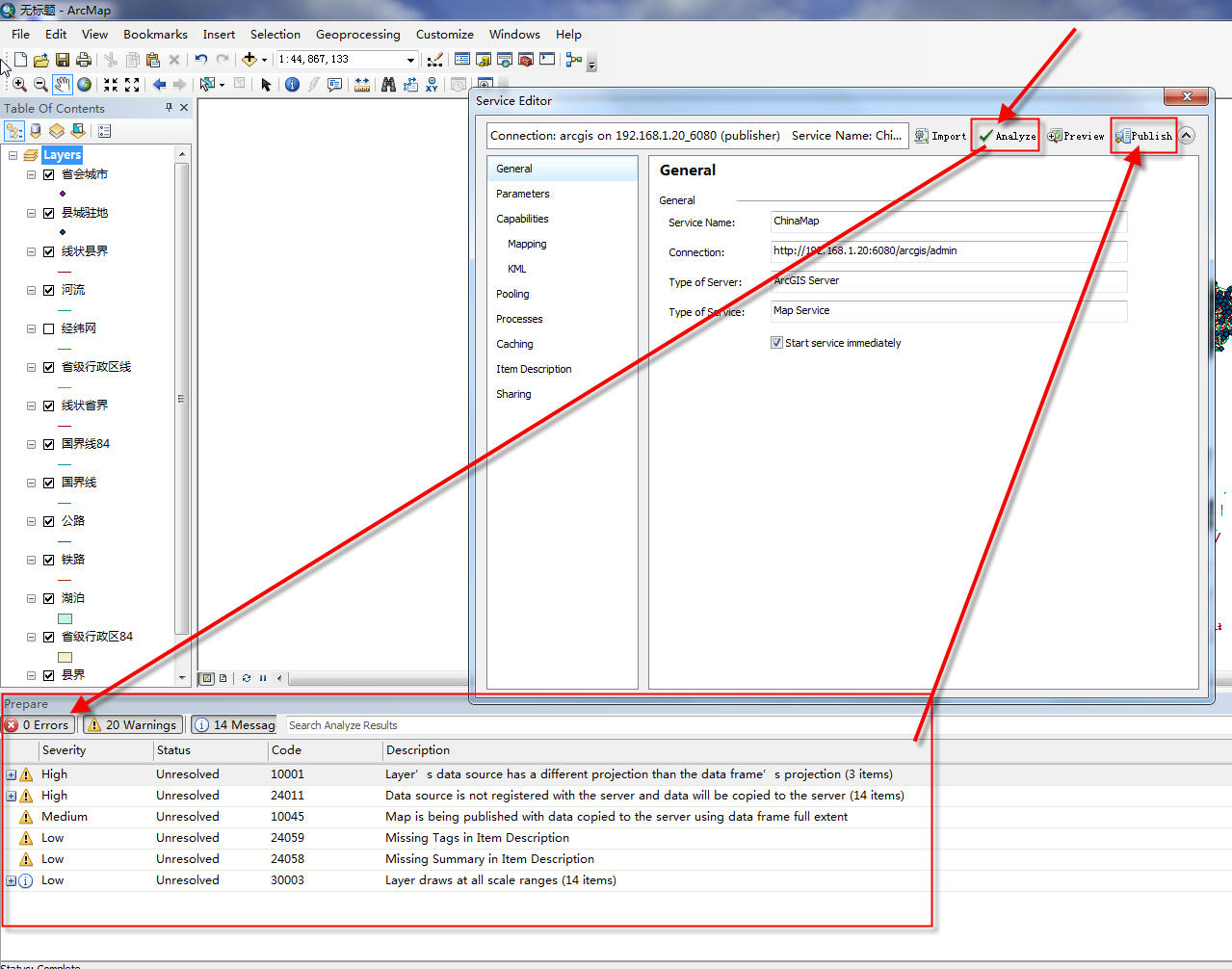The height and width of the screenshot is (969, 1232).
Task: Switch TOC to List By Source
Action: (36, 131)
